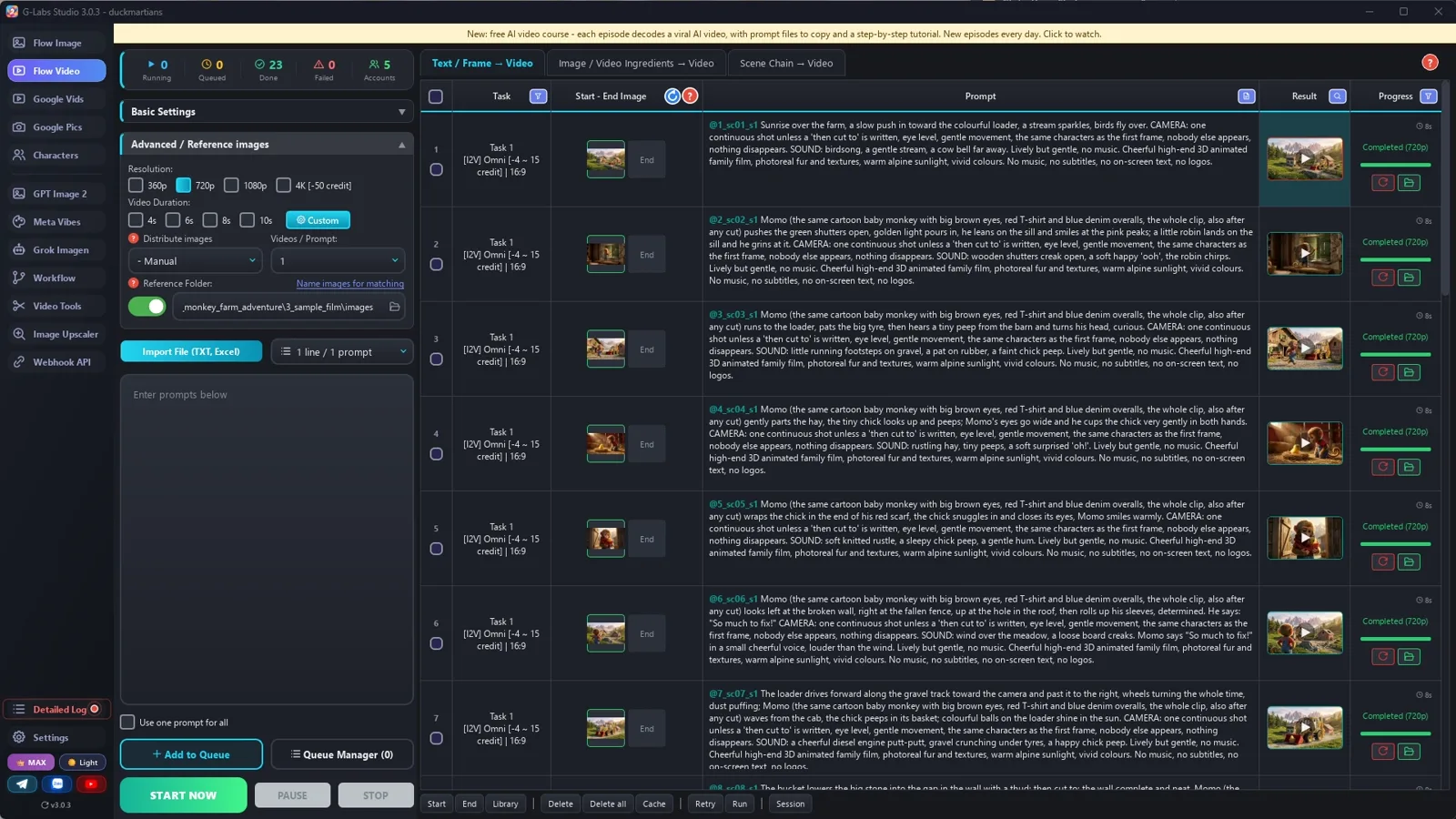The height and width of the screenshot is (819, 1456).
Task: Click into the Enter prompts below text area
Action: [x=267, y=539]
